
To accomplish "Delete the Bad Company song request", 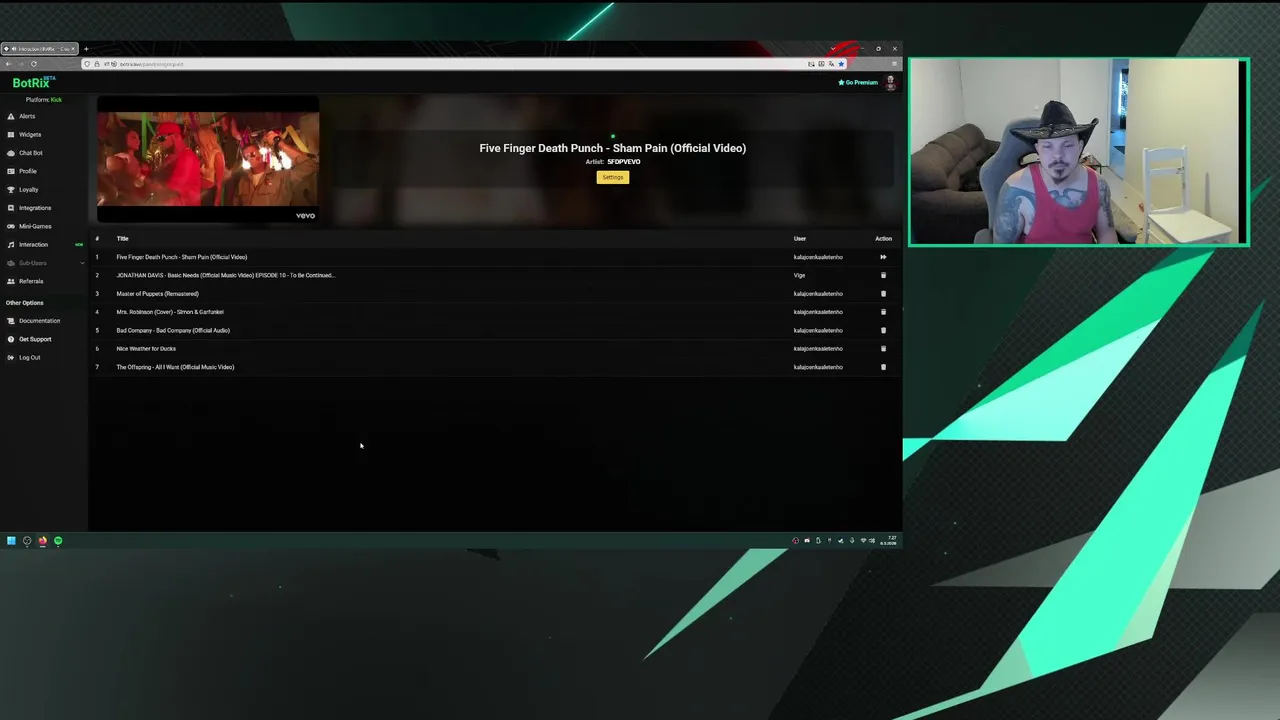I will tap(883, 330).
